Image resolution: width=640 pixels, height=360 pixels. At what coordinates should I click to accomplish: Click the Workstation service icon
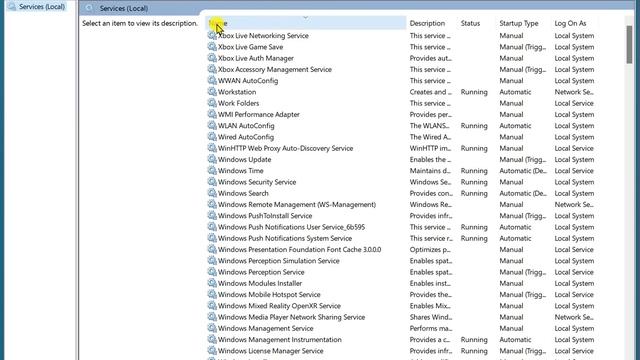click(x=212, y=92)
